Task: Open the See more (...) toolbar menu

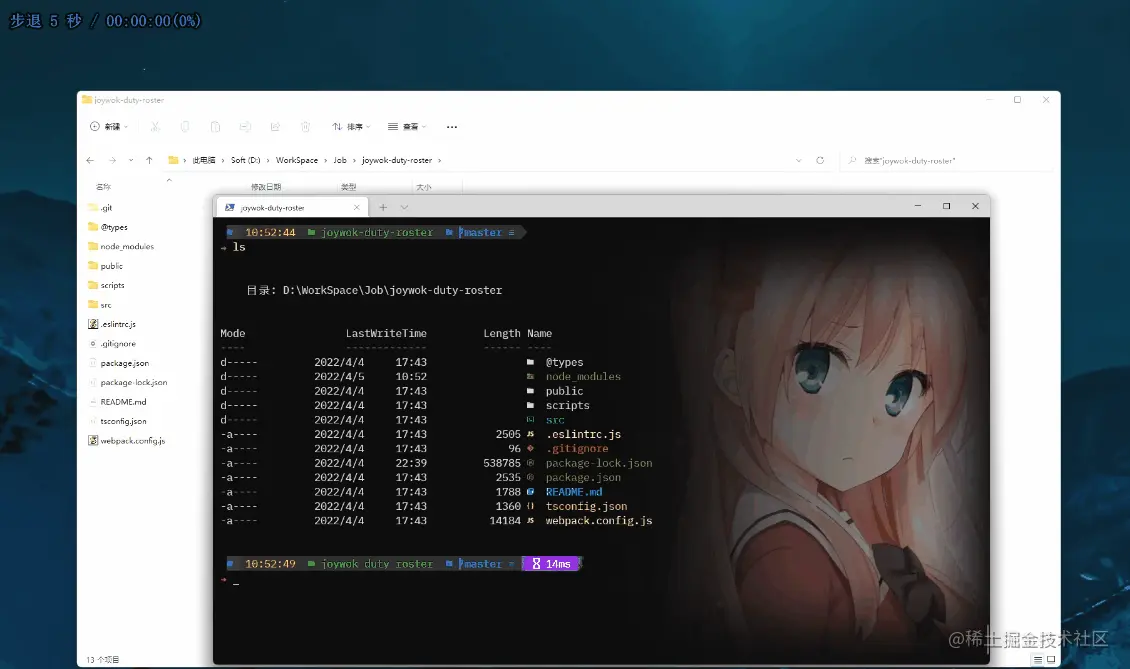Action: click(x=452, y=126)
